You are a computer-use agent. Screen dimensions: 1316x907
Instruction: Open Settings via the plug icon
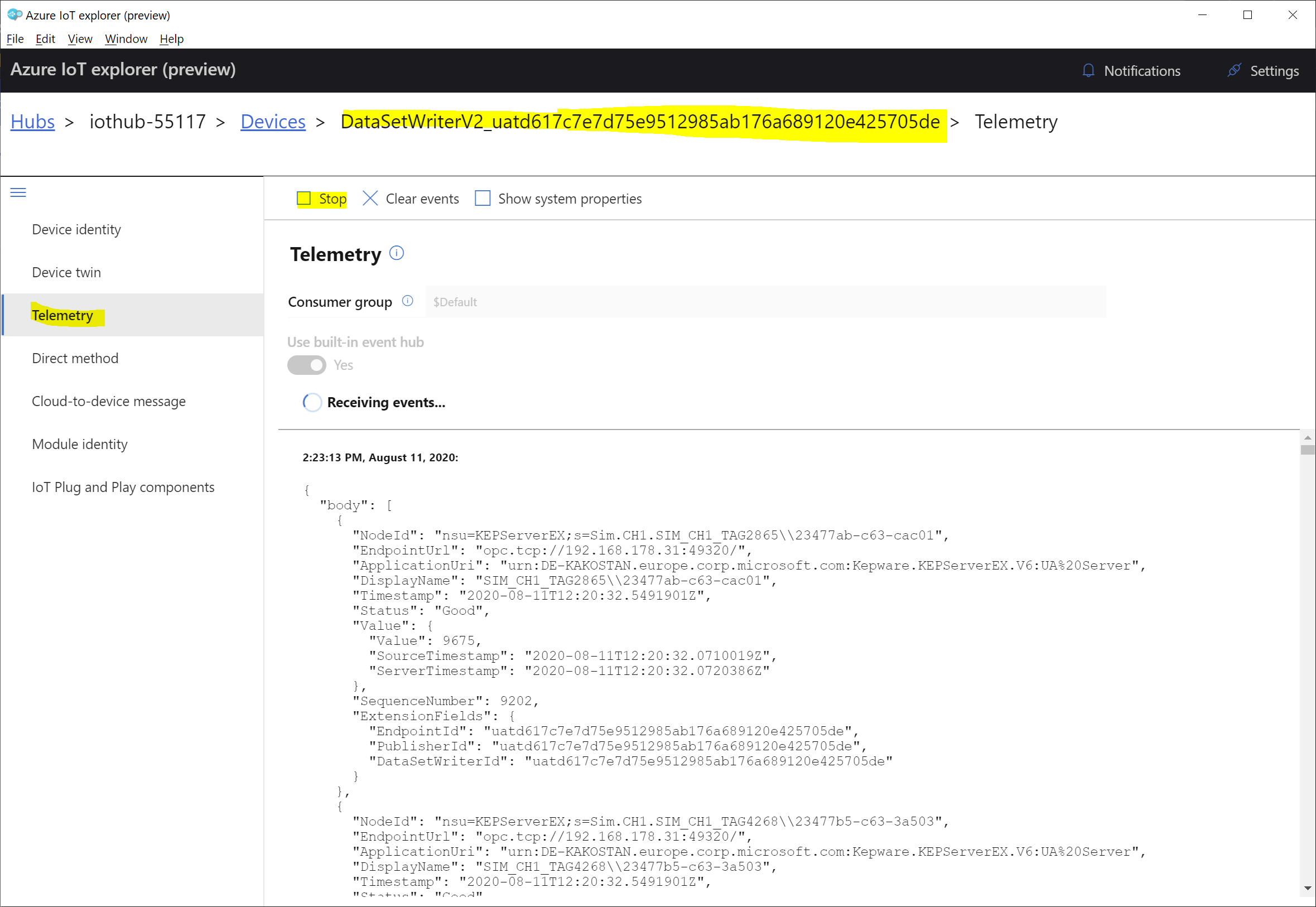coord(1233,70)
